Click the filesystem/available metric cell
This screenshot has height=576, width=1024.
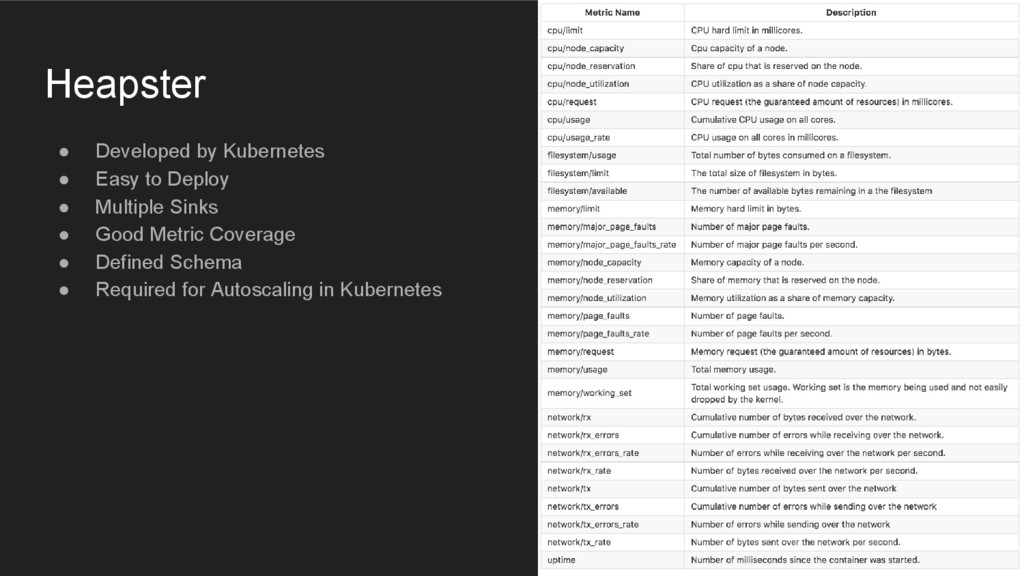(x=587, y=191)
